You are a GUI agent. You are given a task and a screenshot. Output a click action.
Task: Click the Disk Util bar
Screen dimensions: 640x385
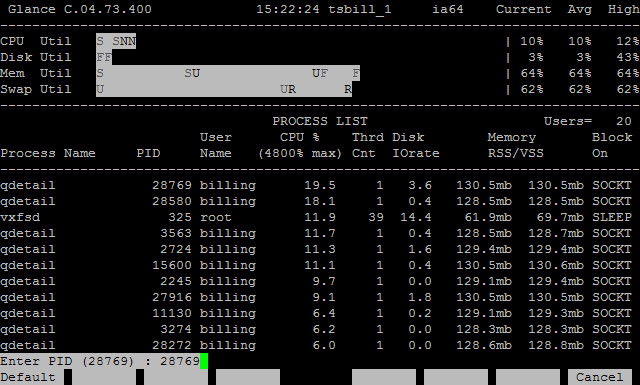pos(104,57)
